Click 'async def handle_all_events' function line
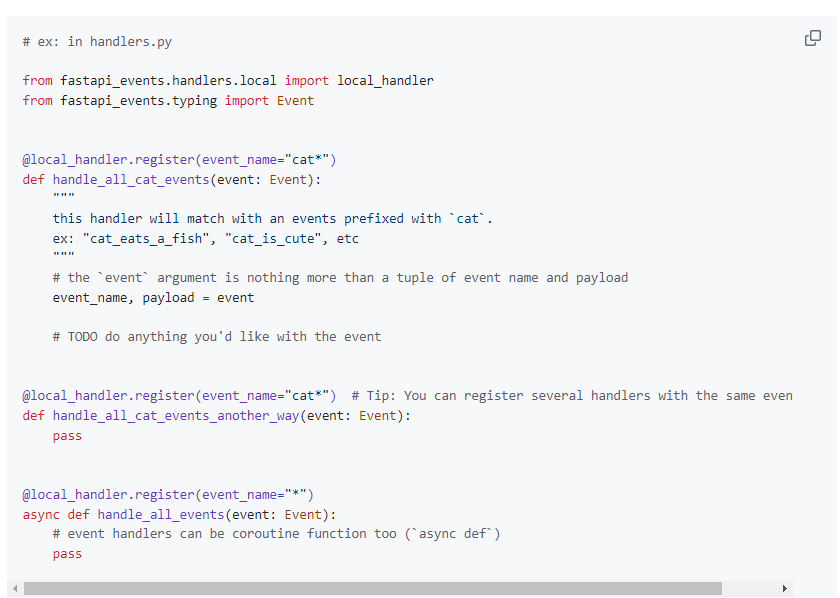The width and height of the screenshot is (840, 598). point(179,514)
